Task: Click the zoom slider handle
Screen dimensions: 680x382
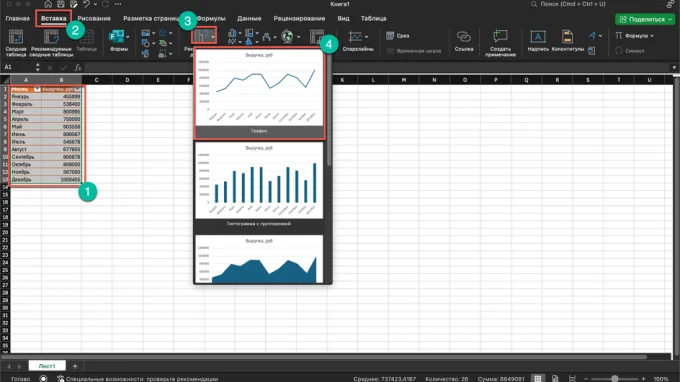Action: [615, 379]
